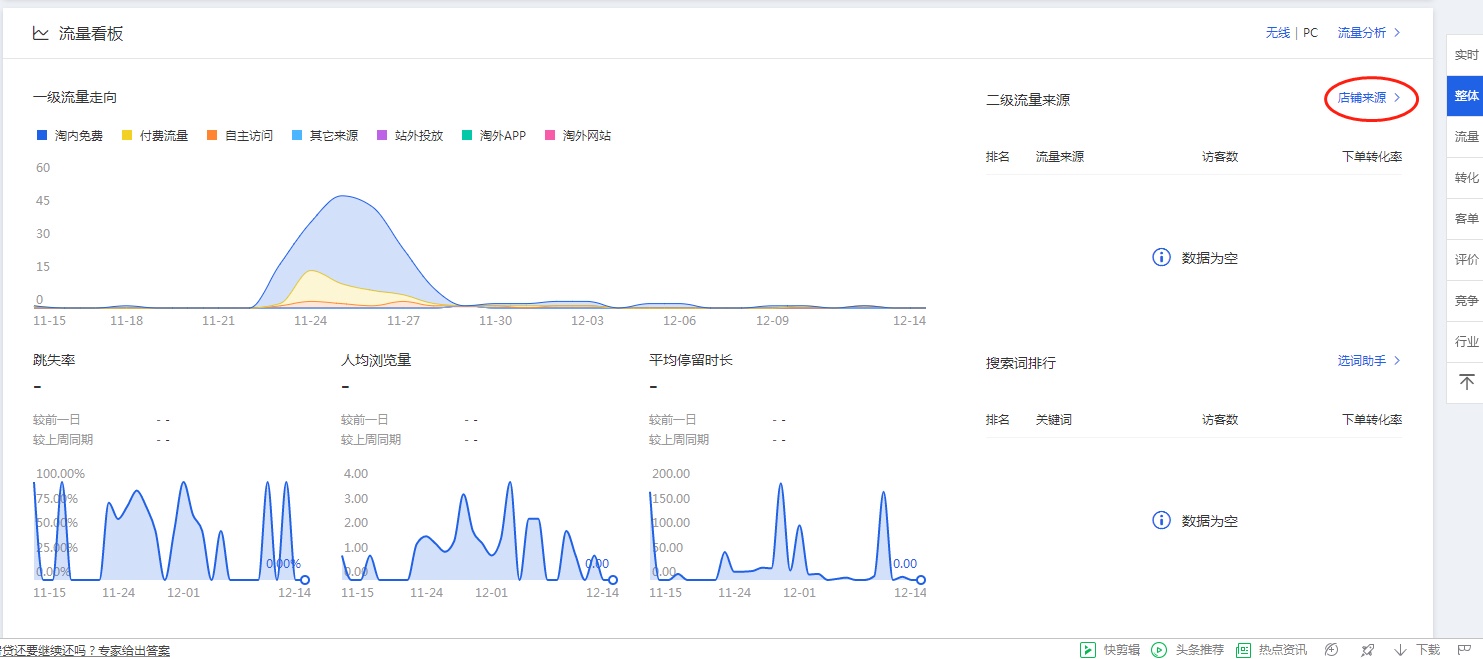This screenshot has height=659, width=1483.
Task: Click the line chart icon beside 流量看板 title
Action: [x=39, y=32]
